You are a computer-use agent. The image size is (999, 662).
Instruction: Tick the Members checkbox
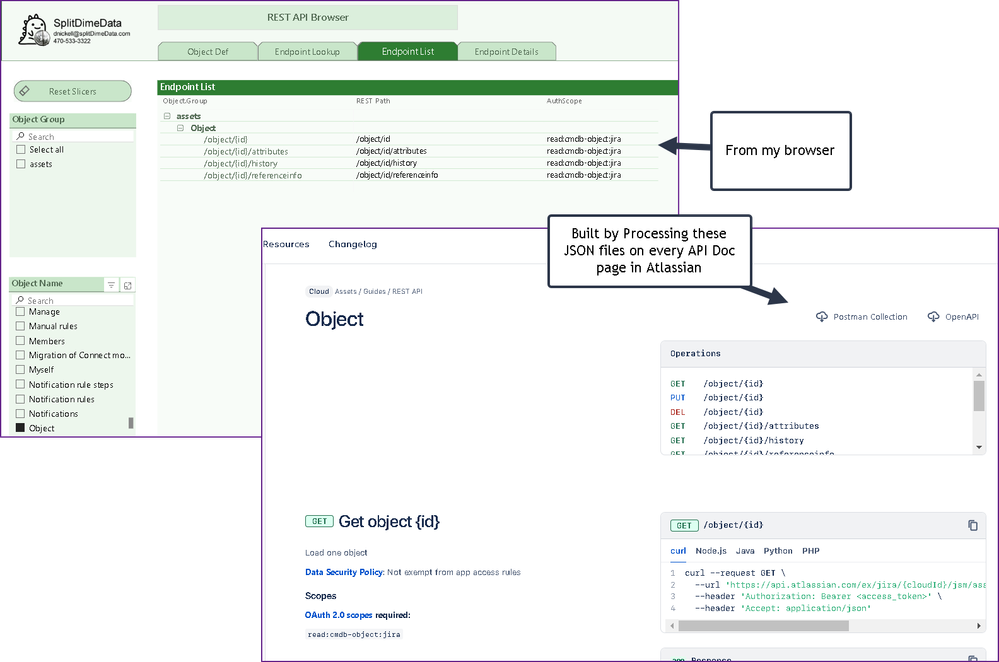pos(20,341)
